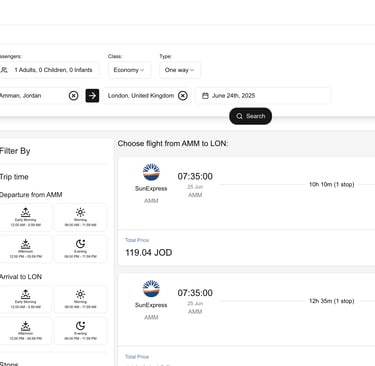Toggle Morning departure from AMM filter
The image size is (375, 366).
[x=80, y=217]
